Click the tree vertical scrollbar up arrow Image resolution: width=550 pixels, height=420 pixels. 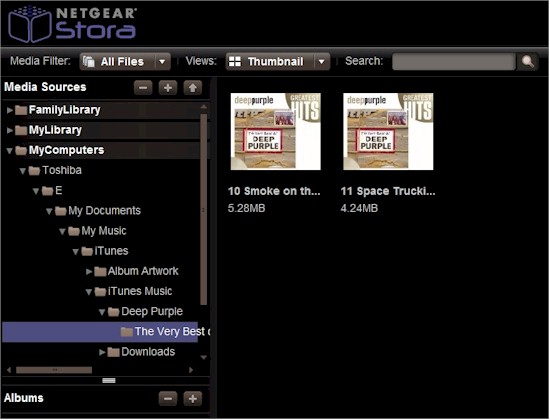click(204, 107)
